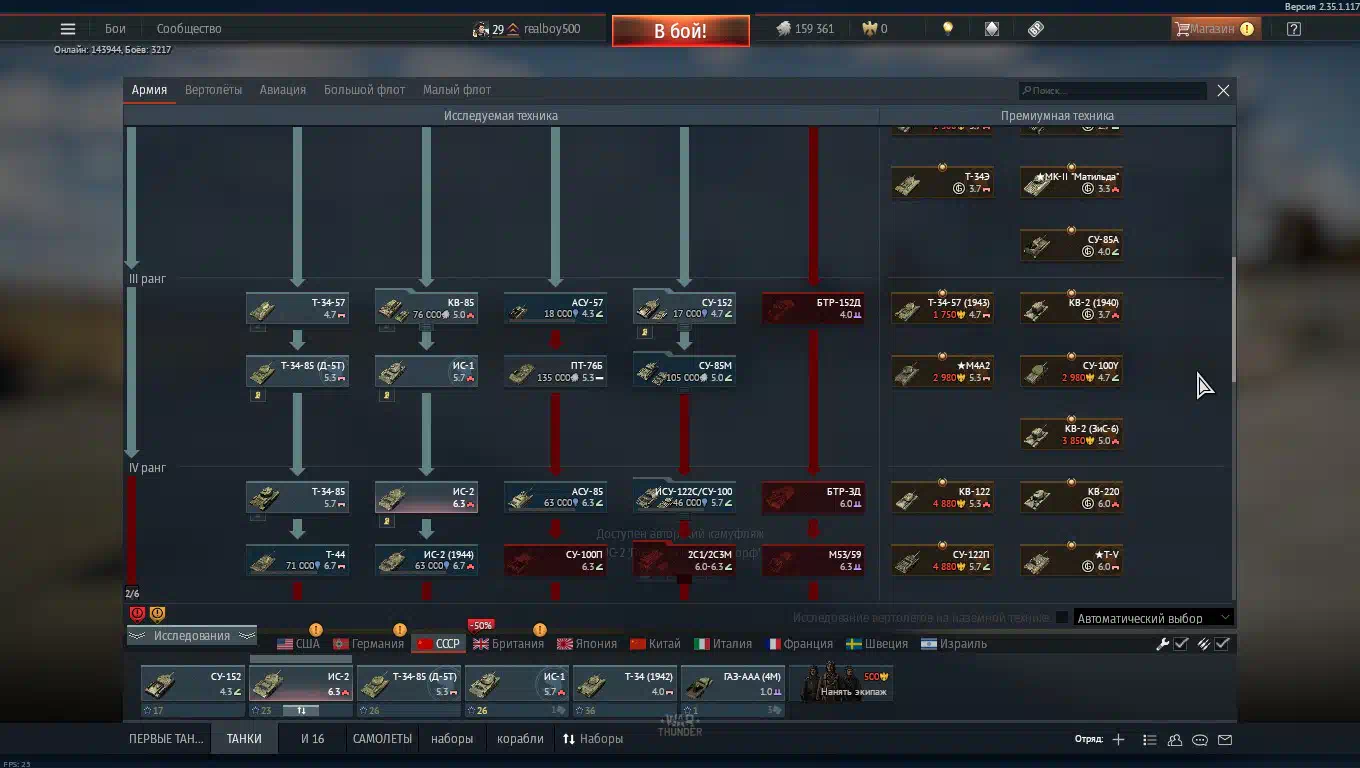Expand the 2С1/2С3М vehicle group
Viewport: 1360px width, 768px height.
(684, 560)
